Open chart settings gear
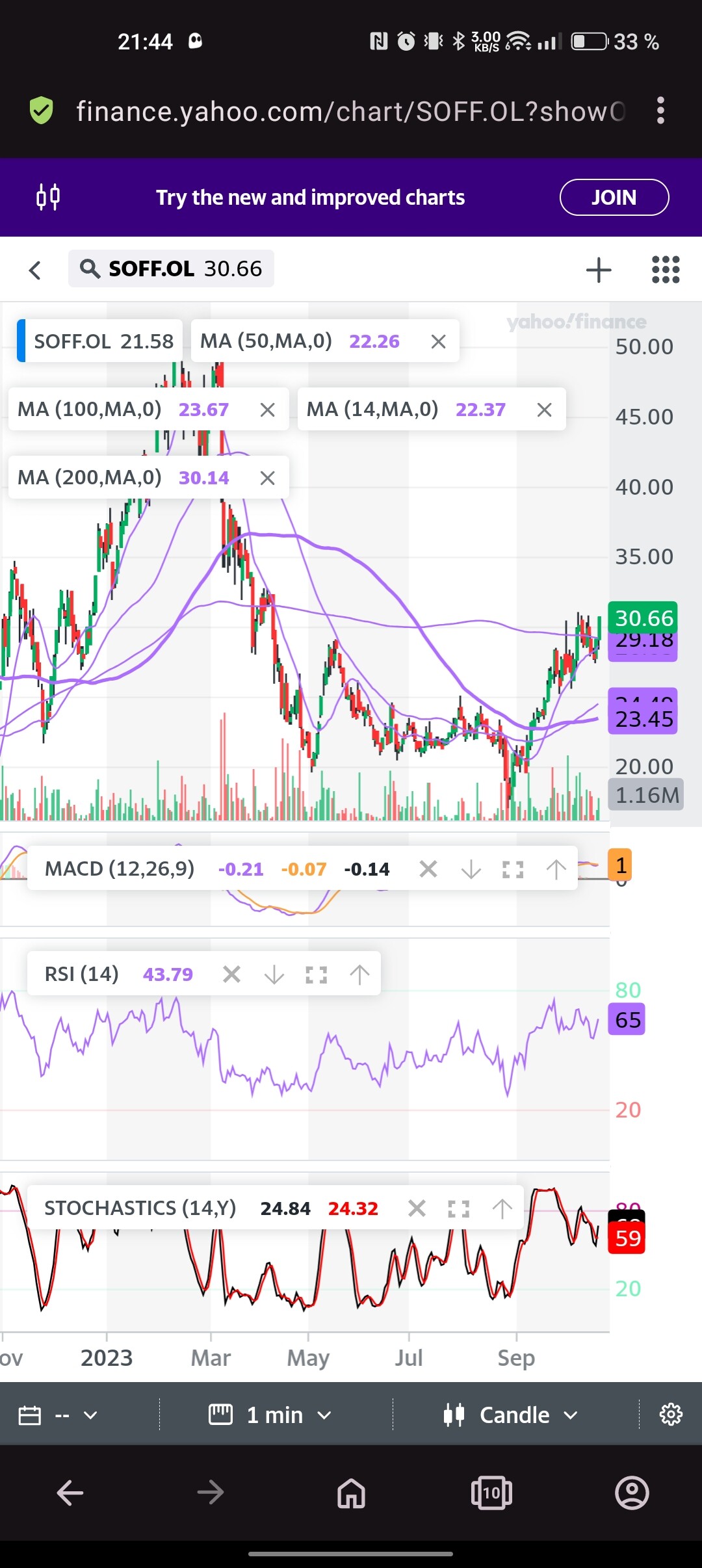Screen dimensions: 702x1568 pyautogui.click(x=671, y=1415)
